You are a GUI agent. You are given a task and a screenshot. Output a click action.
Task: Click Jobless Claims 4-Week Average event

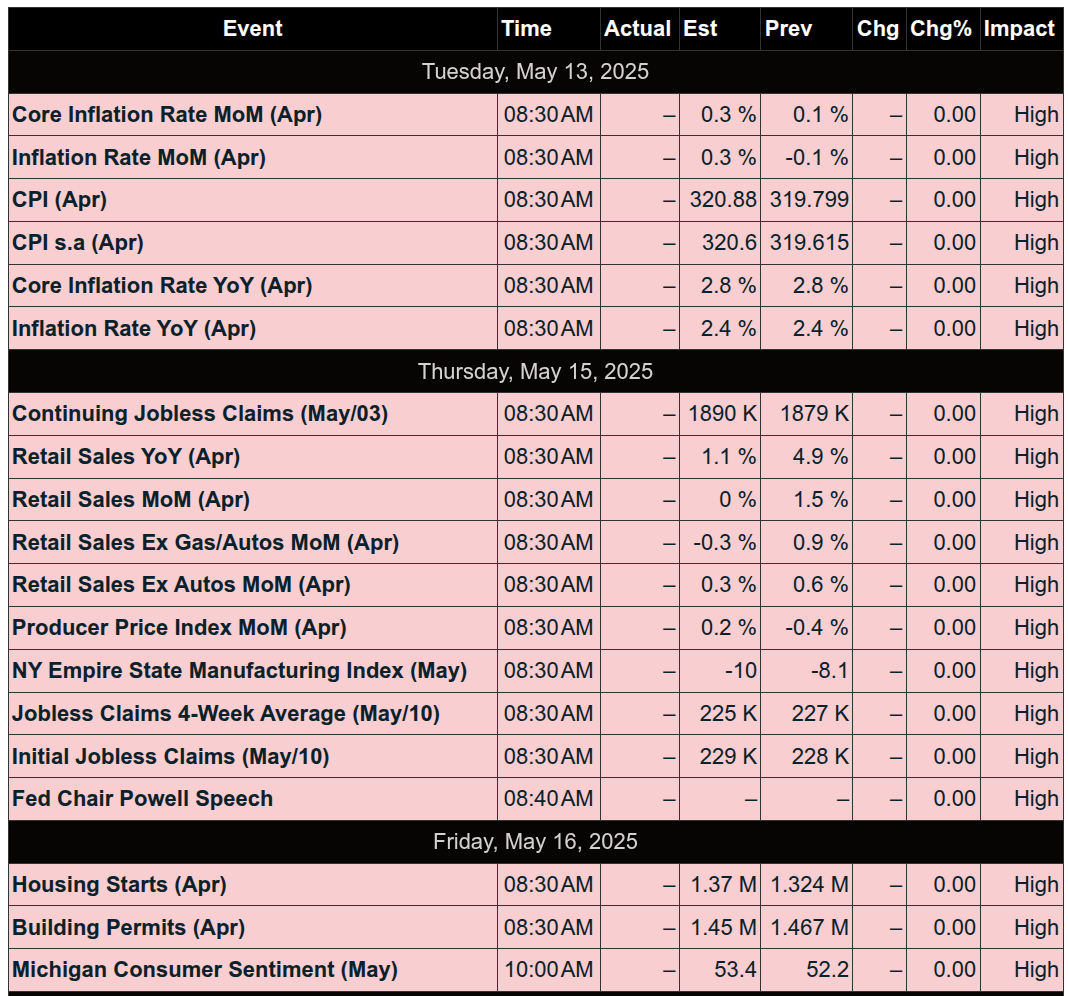tap(226, 713)
